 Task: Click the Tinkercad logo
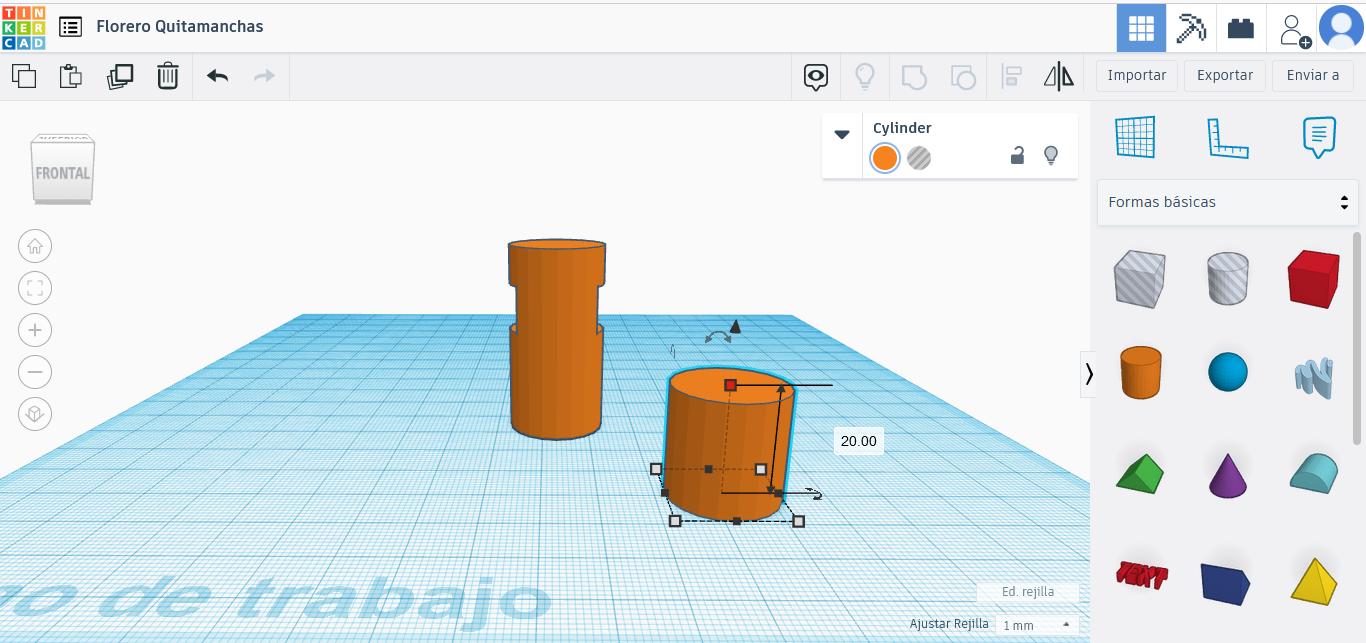23,27
